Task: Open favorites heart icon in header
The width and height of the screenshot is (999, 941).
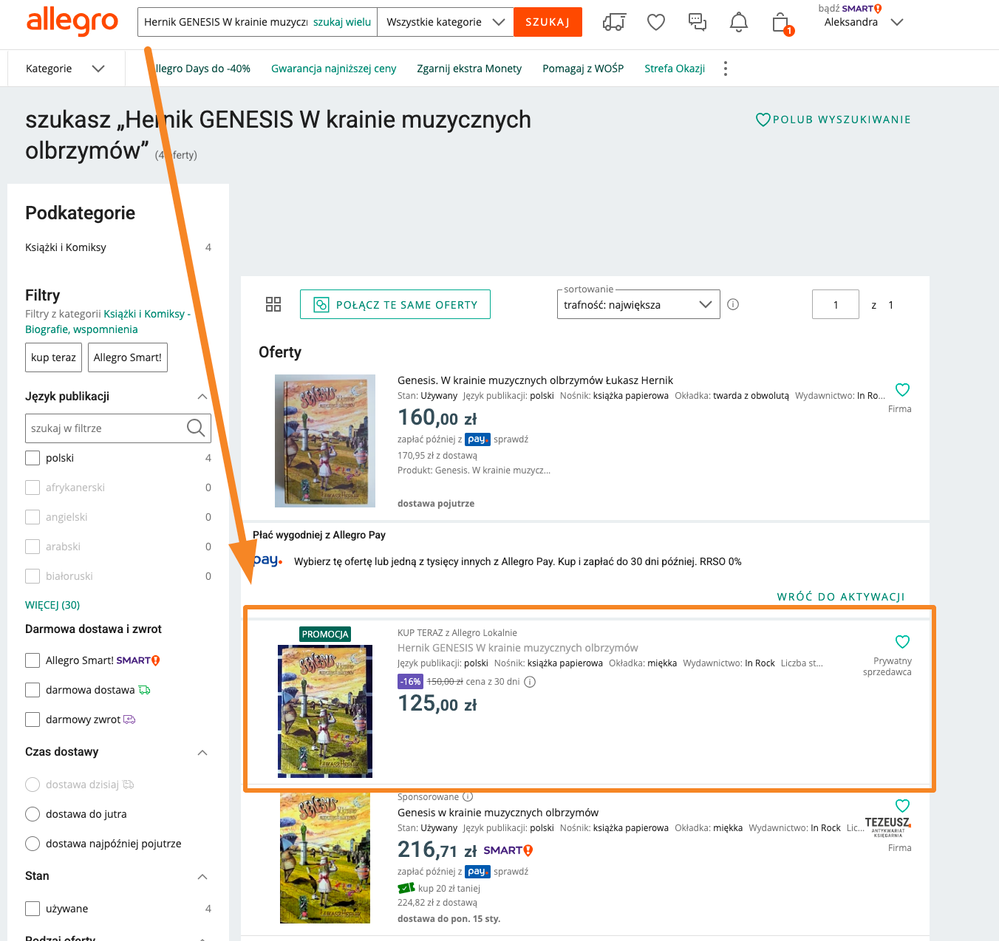Action: tap(656, 22)
